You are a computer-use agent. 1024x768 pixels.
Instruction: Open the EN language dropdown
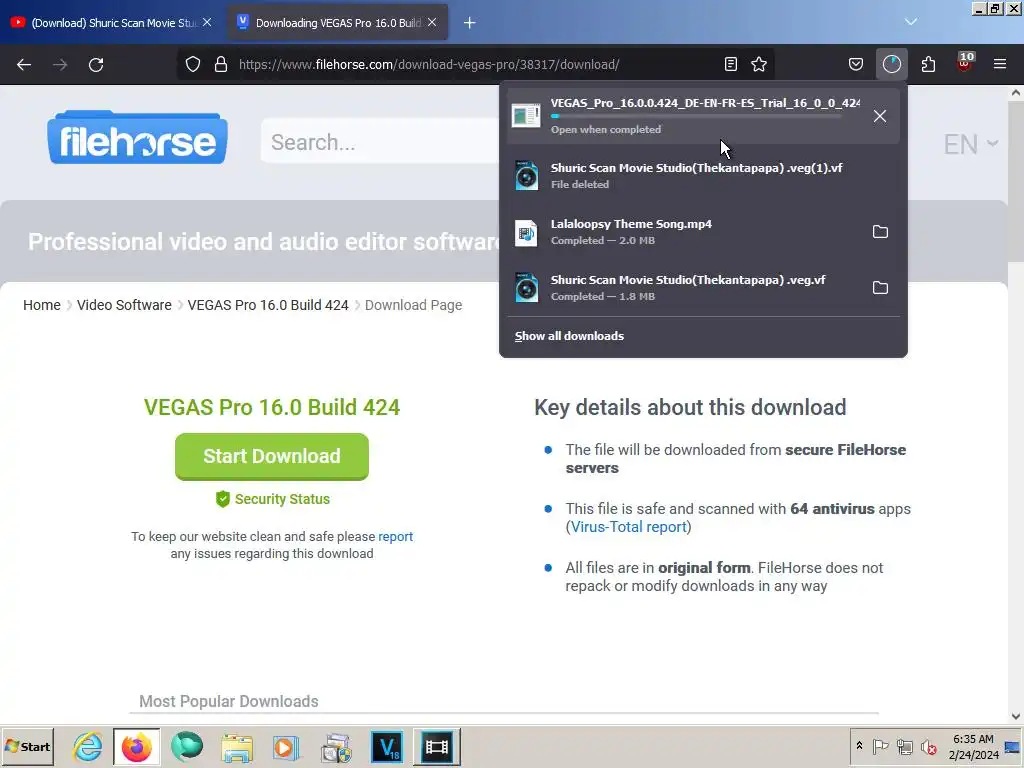tap(971, 144)
